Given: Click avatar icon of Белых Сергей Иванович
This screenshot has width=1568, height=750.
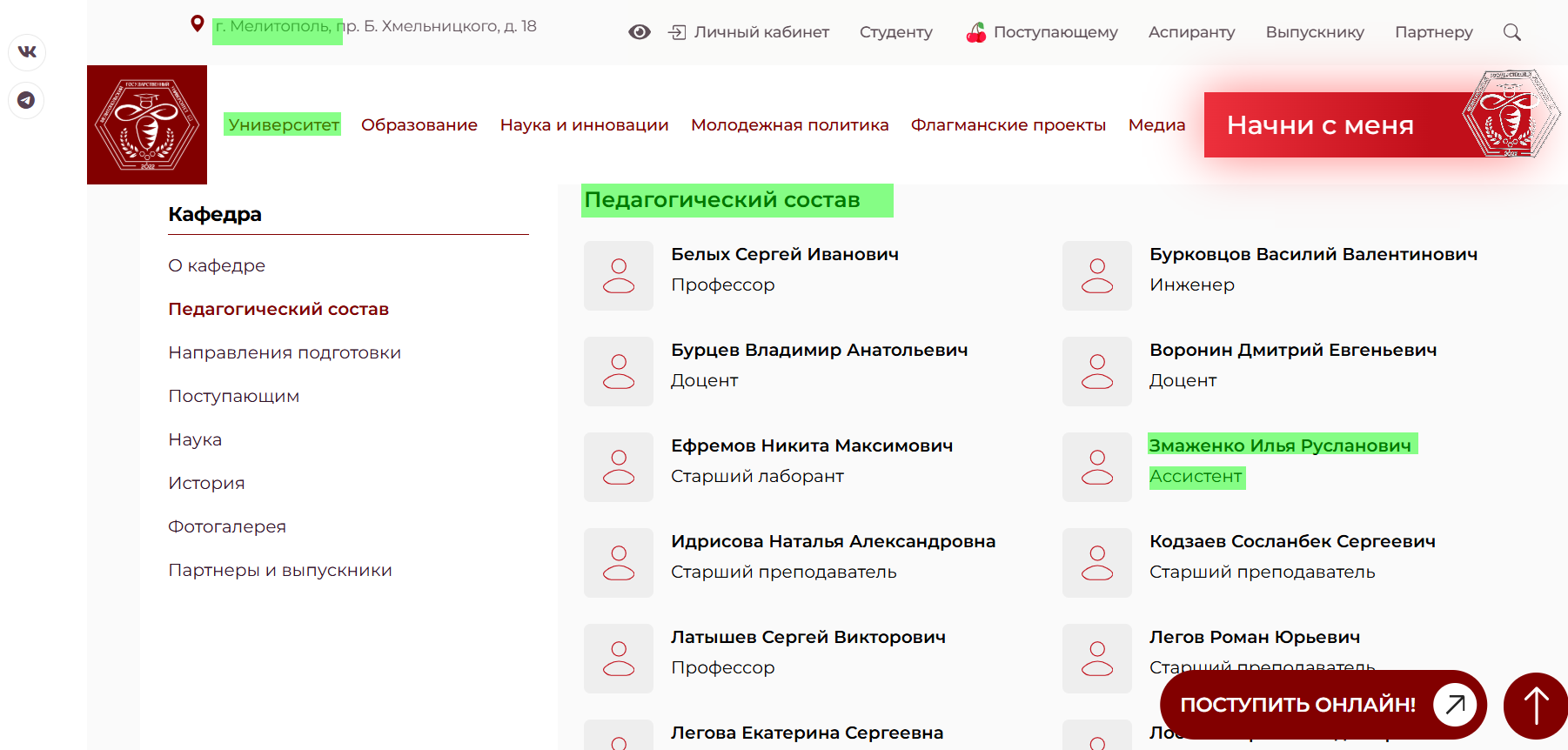Looking at the screenshot, I should 619,276.
